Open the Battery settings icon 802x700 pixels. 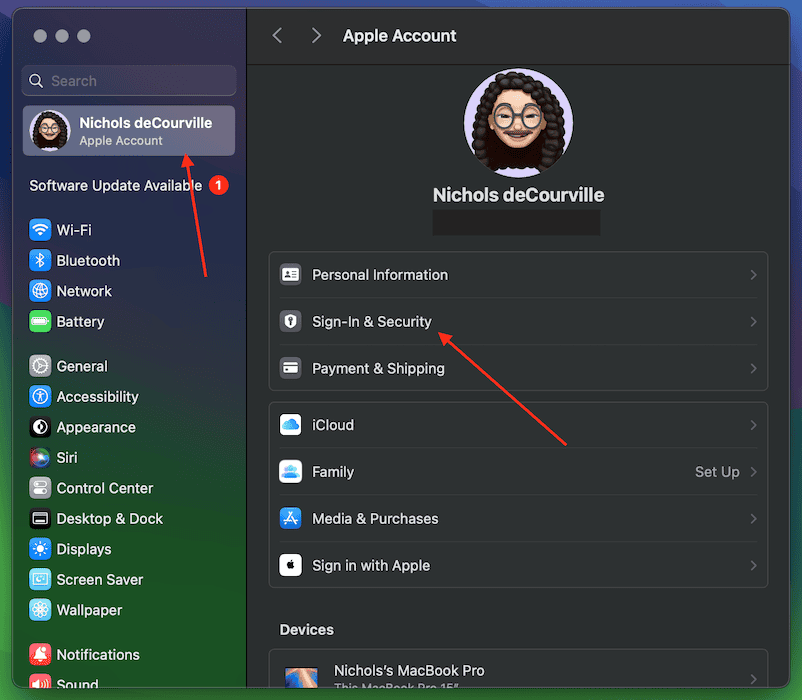tap(40, 322)
